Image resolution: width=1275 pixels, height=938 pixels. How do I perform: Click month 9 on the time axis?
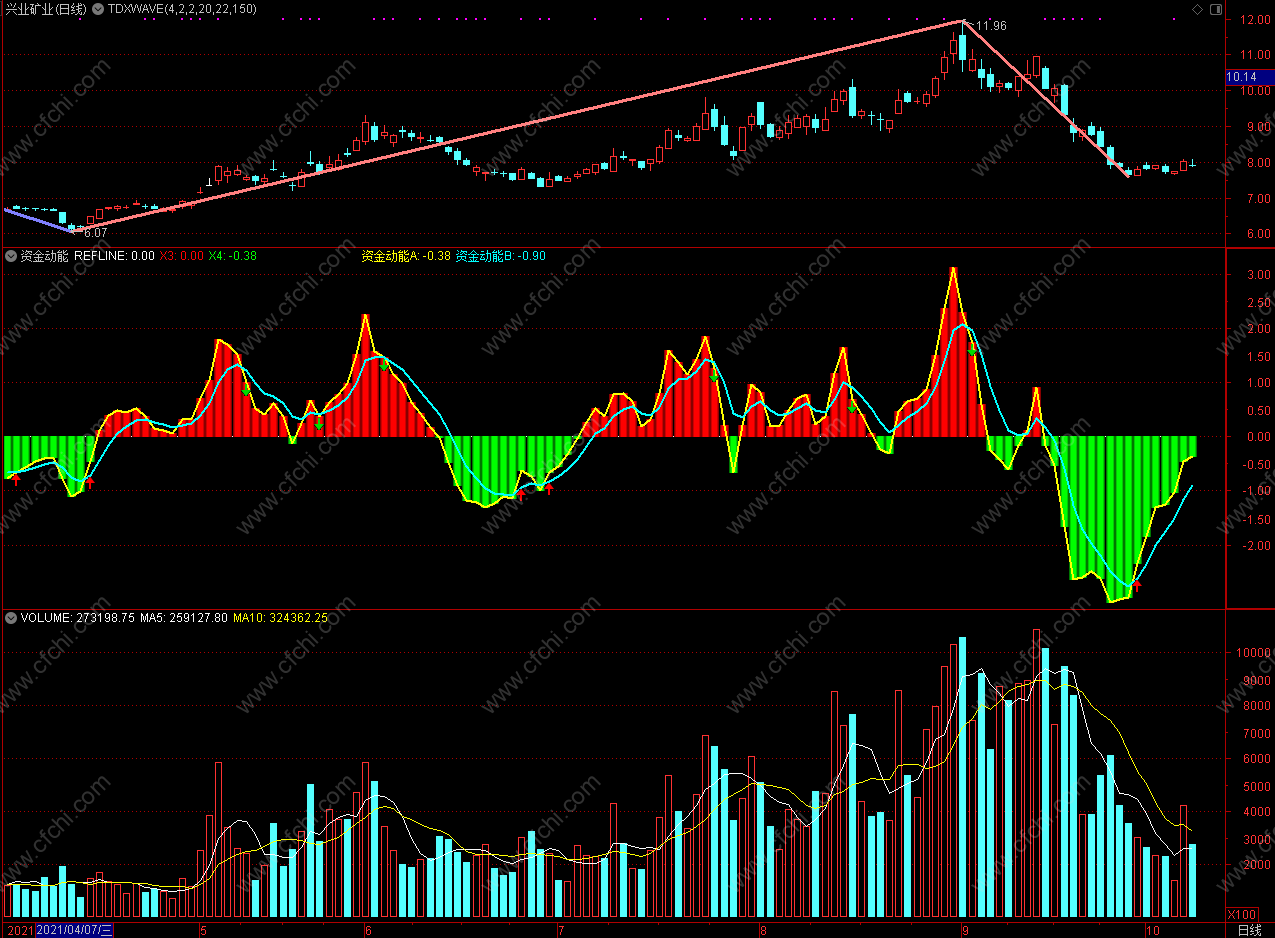pyautogui.click(x=965, y=930)
